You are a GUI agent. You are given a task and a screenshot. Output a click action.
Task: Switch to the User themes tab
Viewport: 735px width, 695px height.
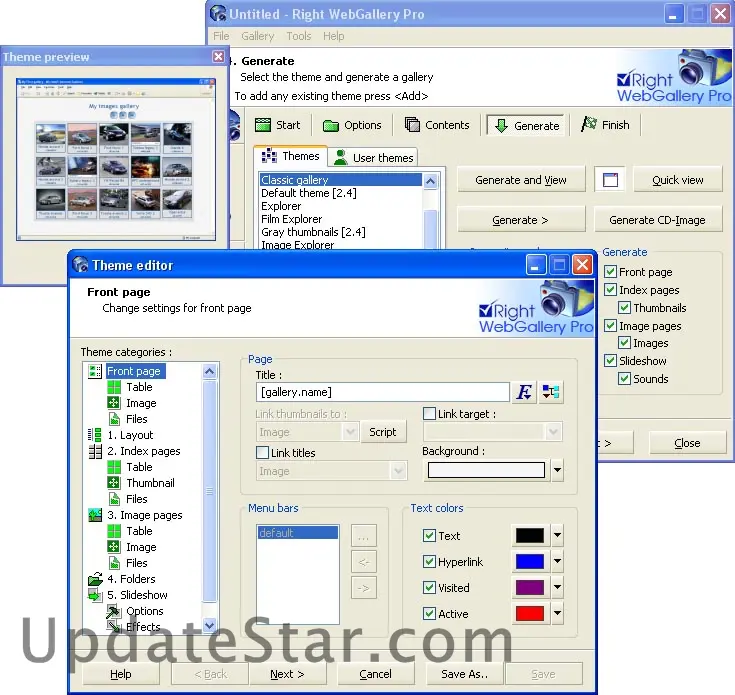(x=373, y=157)
